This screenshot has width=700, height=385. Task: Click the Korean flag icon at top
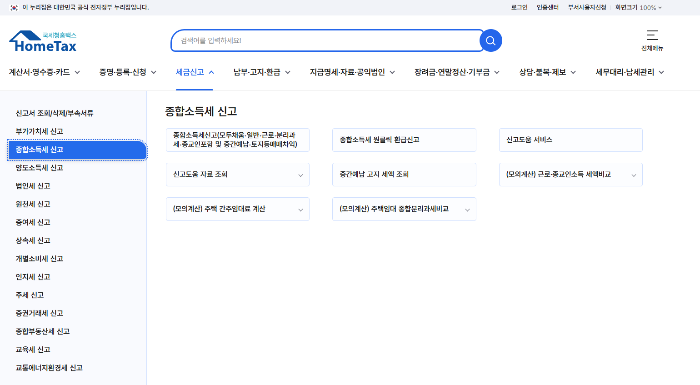(14, 8)
